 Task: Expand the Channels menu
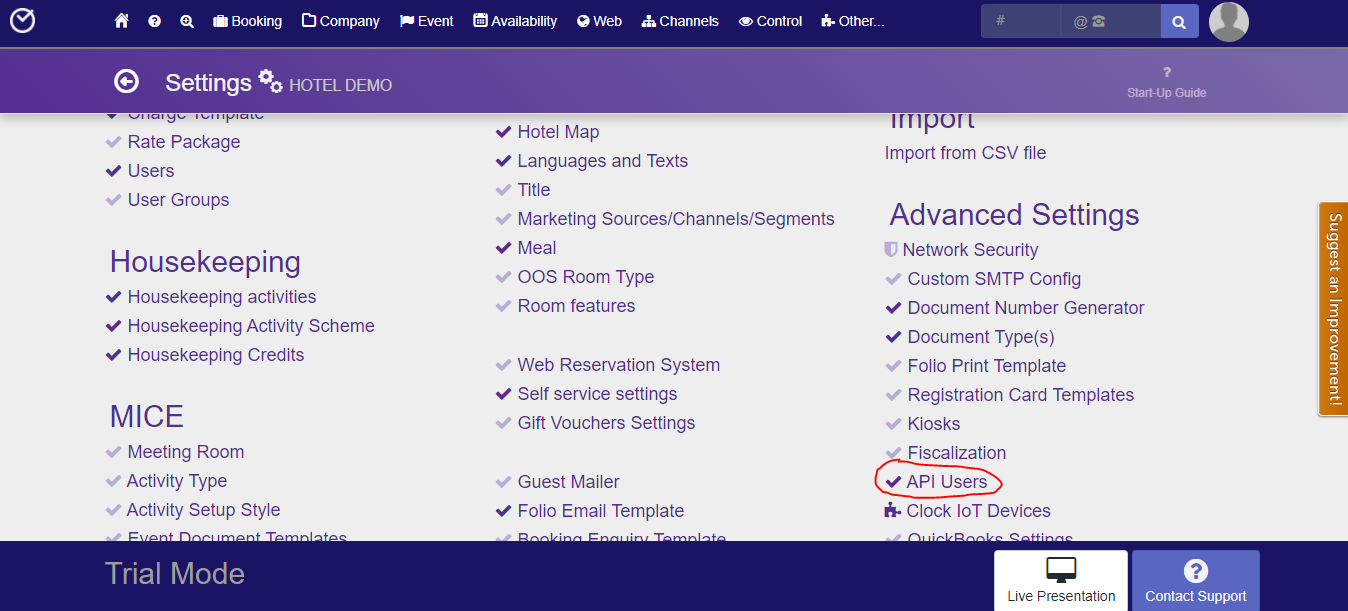(x=680, y=21)
